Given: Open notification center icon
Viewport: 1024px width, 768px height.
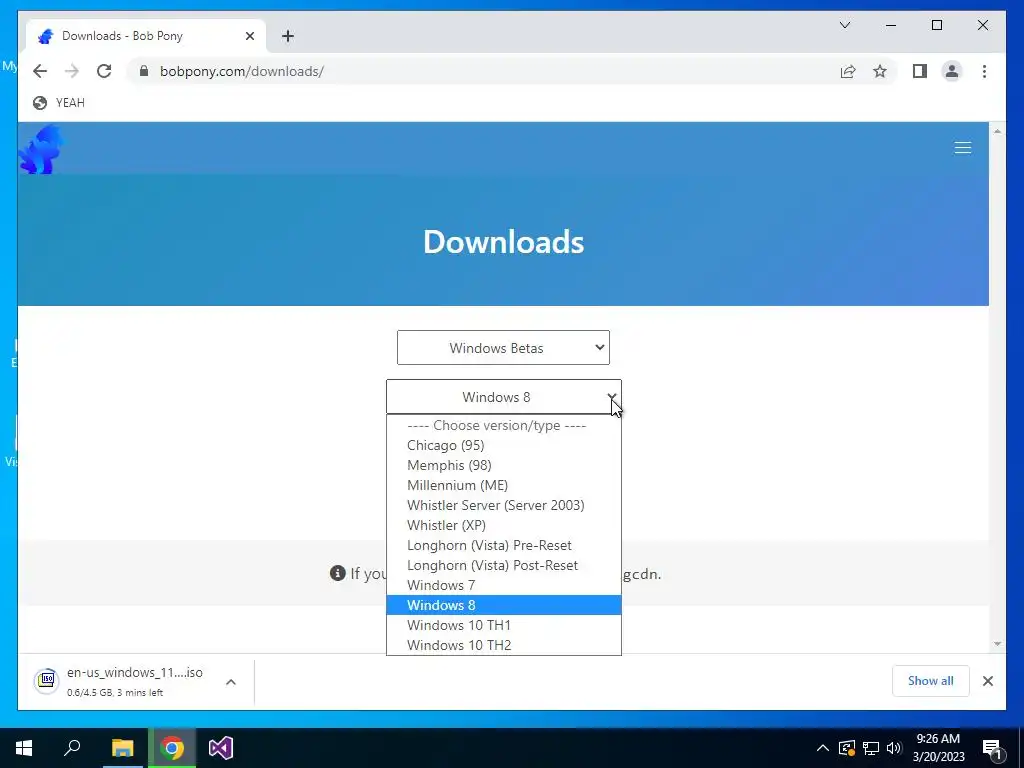Looking at the screenshot, I should (x=992, y=748).
